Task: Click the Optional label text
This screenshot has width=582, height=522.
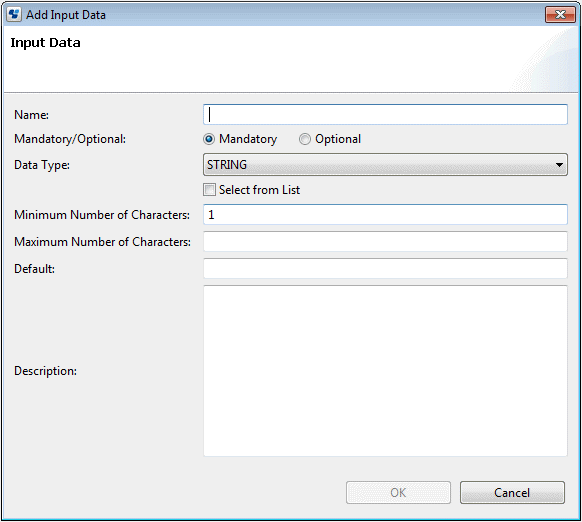Action: (338, 139)
